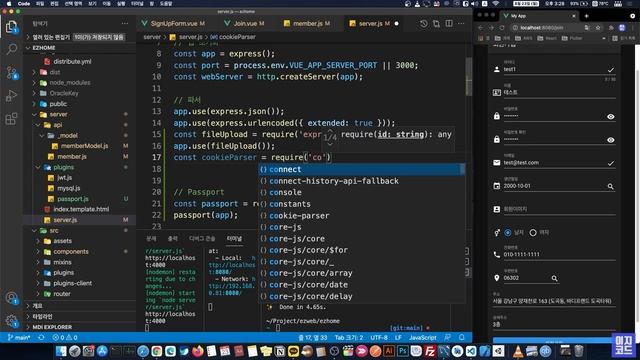640x360 pixels.
Task: Open the Extensions view in activity bar
Action: [x=11, y=119]
